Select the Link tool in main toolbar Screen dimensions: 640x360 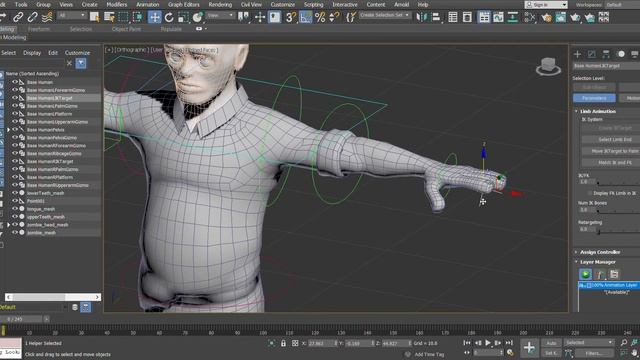point(18,17)
